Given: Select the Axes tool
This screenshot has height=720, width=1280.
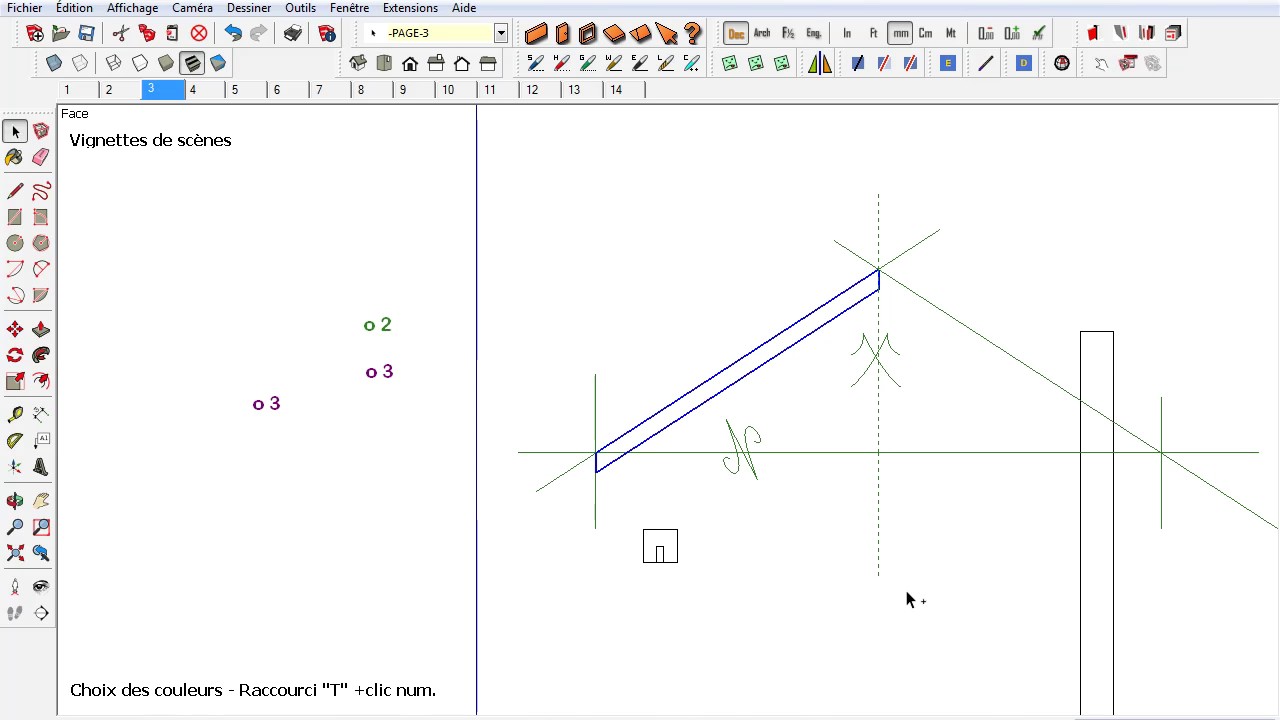Looking at the screenshot, I should (x=15, y=466).
